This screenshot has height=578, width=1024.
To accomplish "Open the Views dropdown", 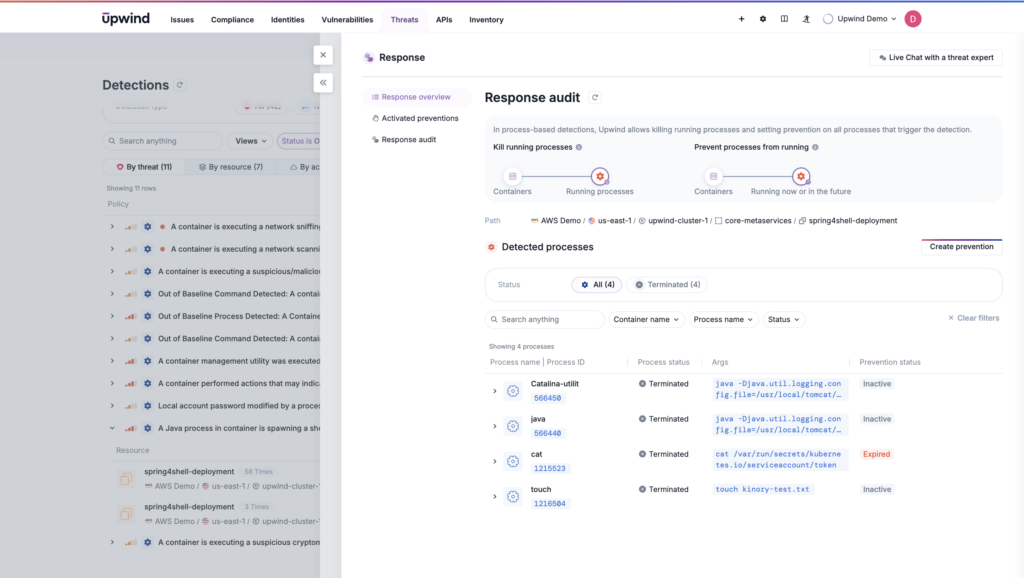I will [251, 141].
